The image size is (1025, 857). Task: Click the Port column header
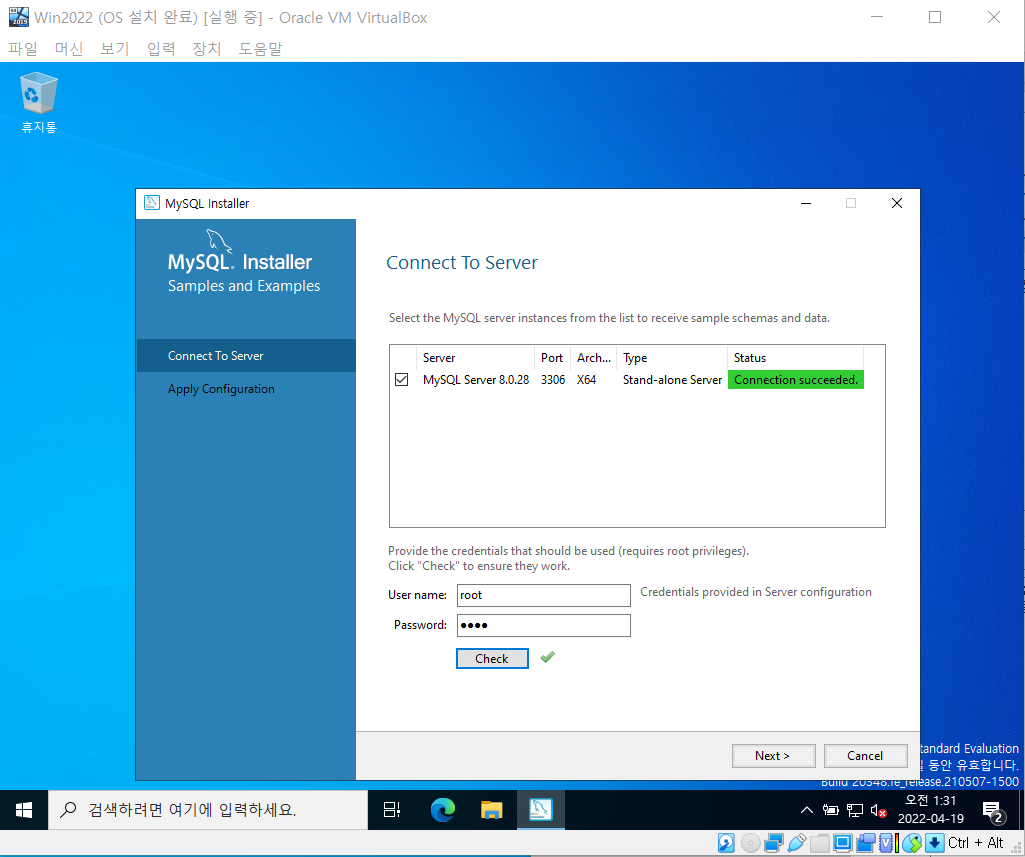coord(552,358)
